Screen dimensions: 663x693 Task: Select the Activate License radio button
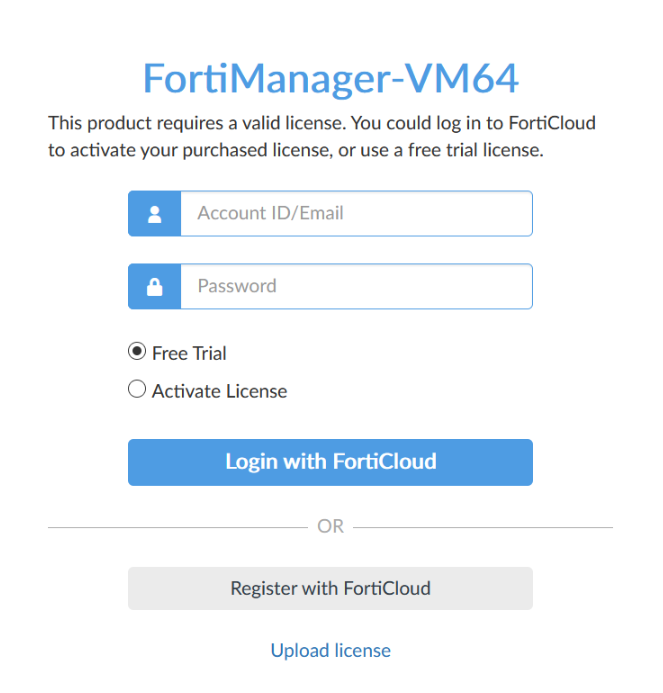(137, 389)
